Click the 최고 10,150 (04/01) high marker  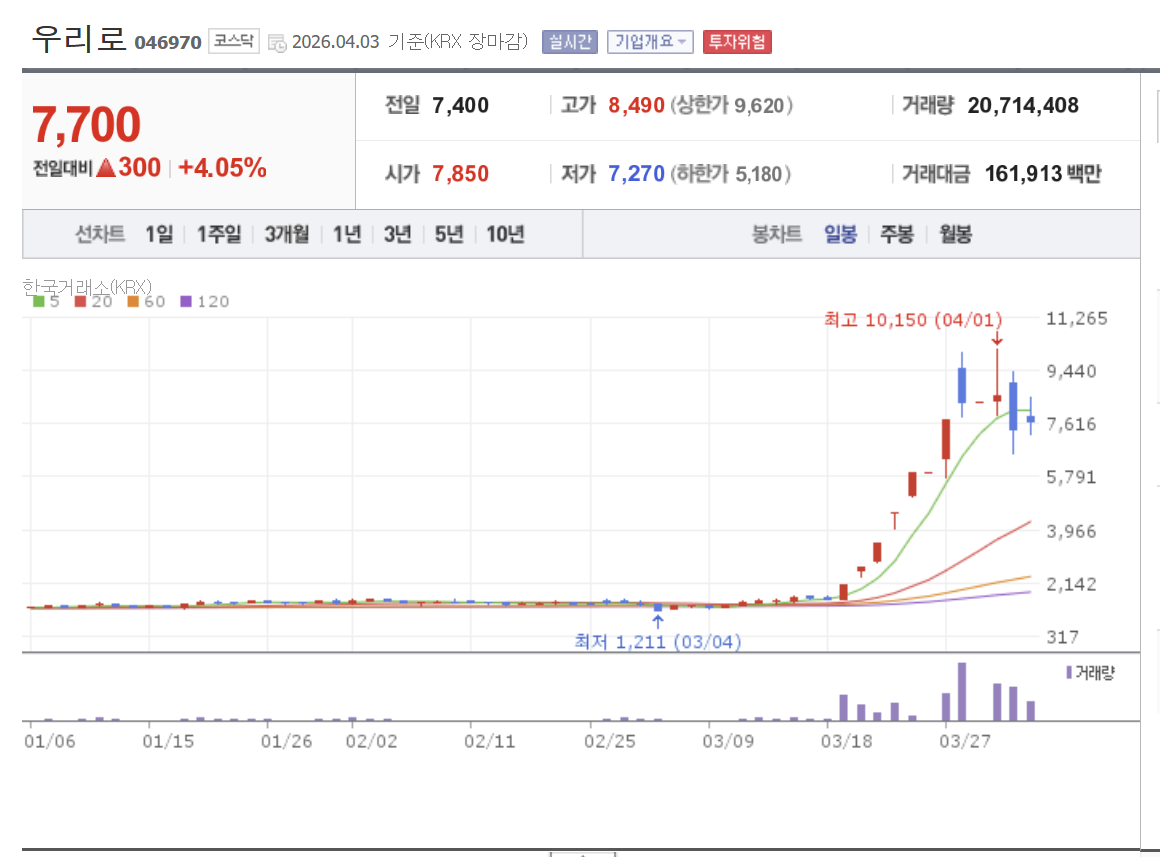913,320
